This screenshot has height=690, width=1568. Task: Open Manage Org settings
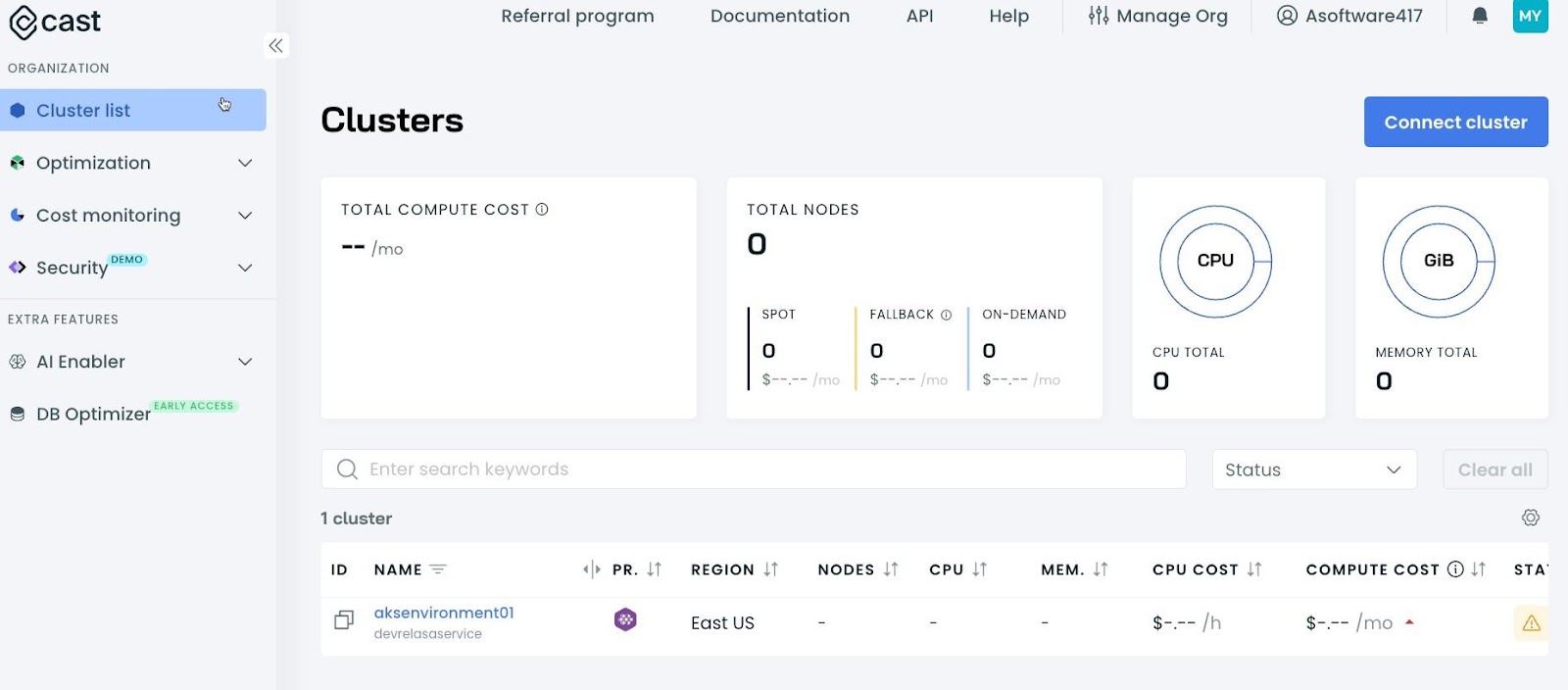tap(1157, 16)
